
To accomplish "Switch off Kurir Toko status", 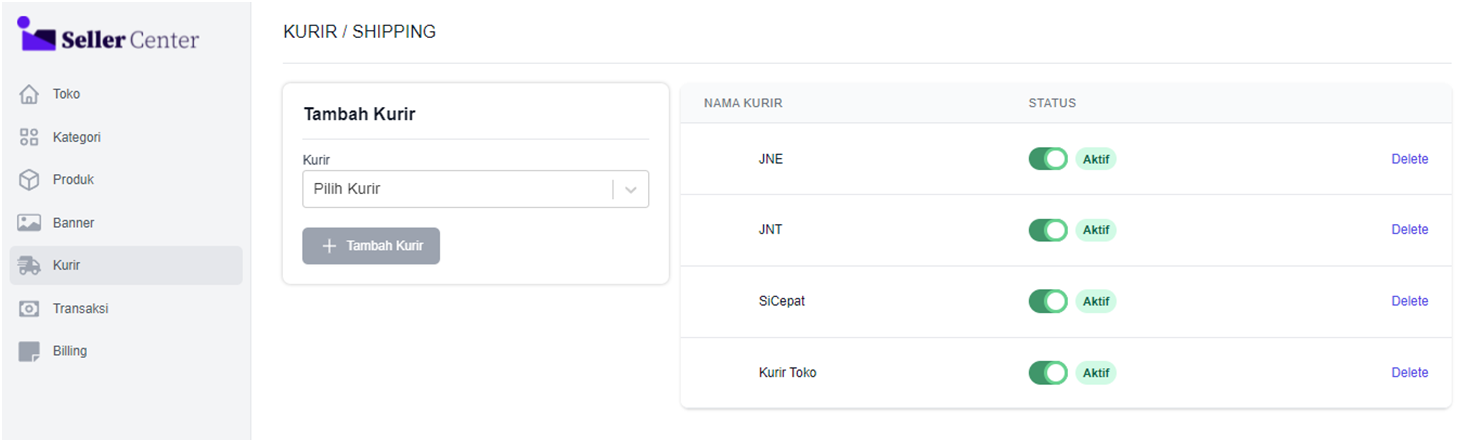I will click(1048, 373).
